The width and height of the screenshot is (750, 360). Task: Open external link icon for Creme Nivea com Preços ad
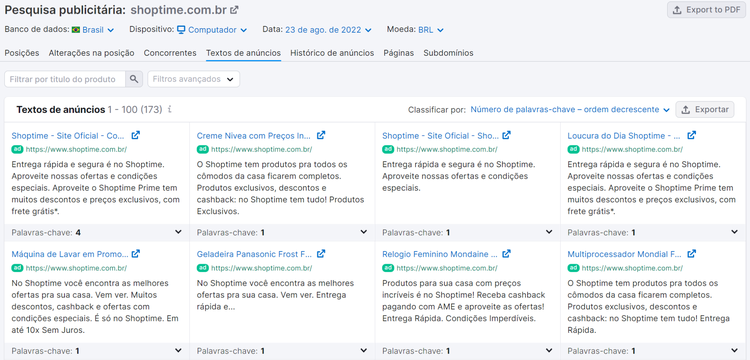[x=321, y=135]
